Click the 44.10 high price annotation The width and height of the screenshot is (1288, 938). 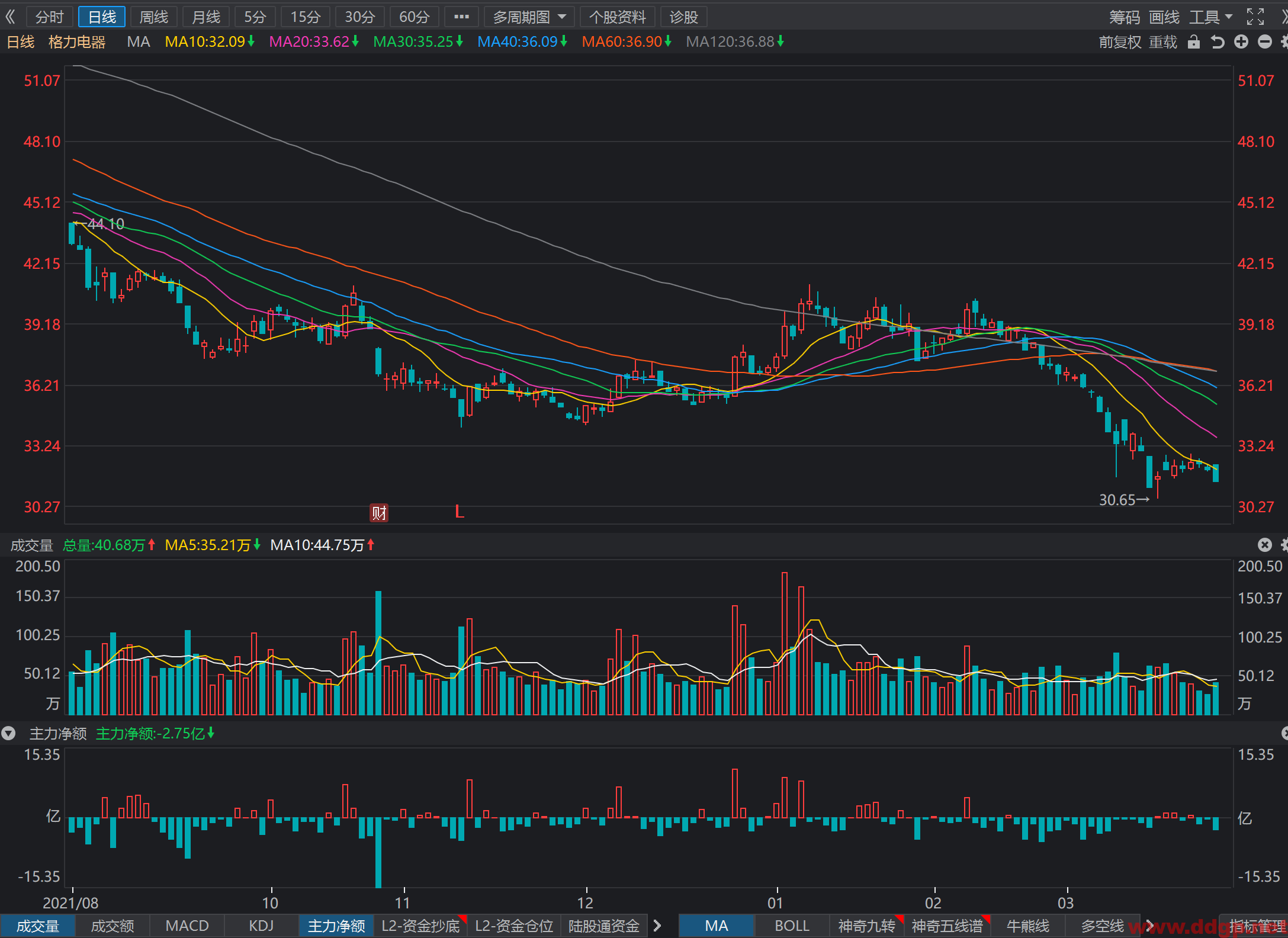pyautogui.click(x=99, y=224)
